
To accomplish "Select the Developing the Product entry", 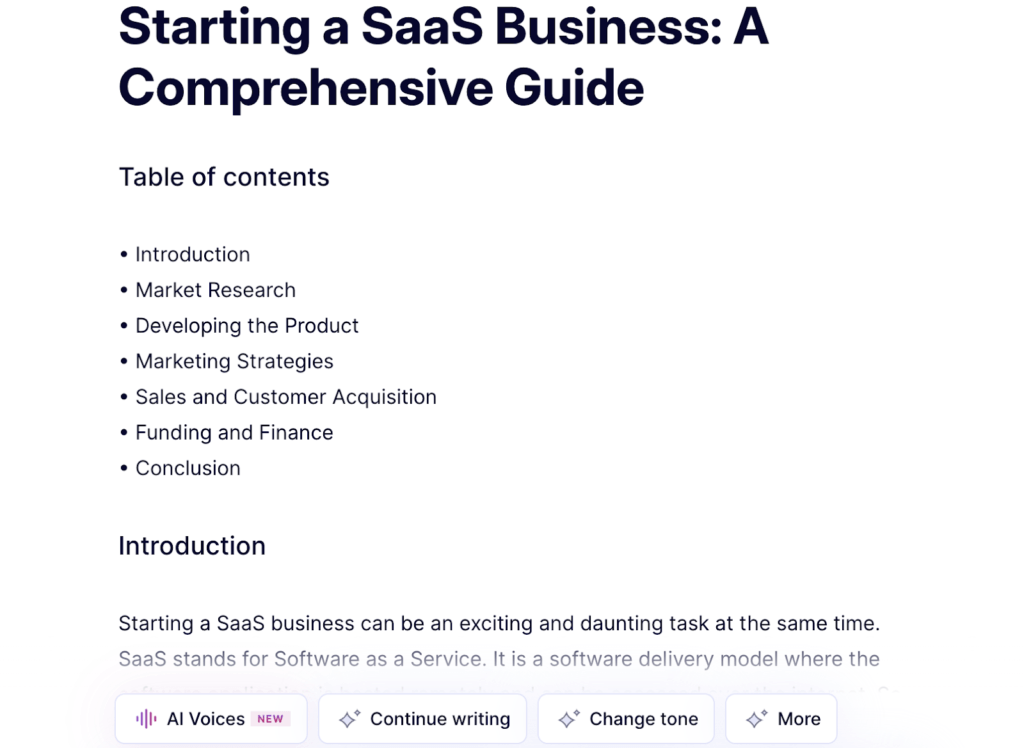I will [246, 326].
